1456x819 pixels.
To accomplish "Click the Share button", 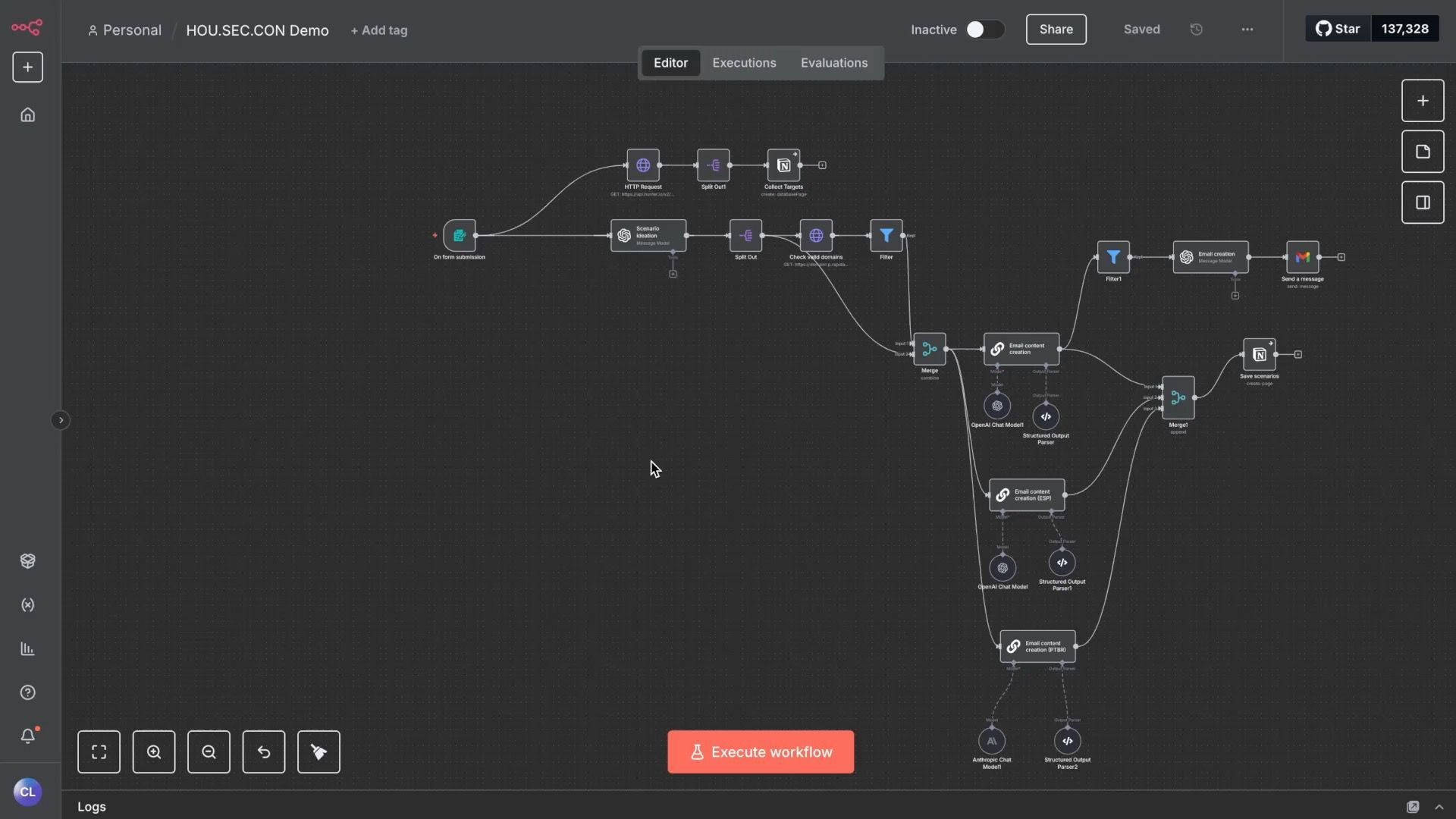I will pos(1056,30).
